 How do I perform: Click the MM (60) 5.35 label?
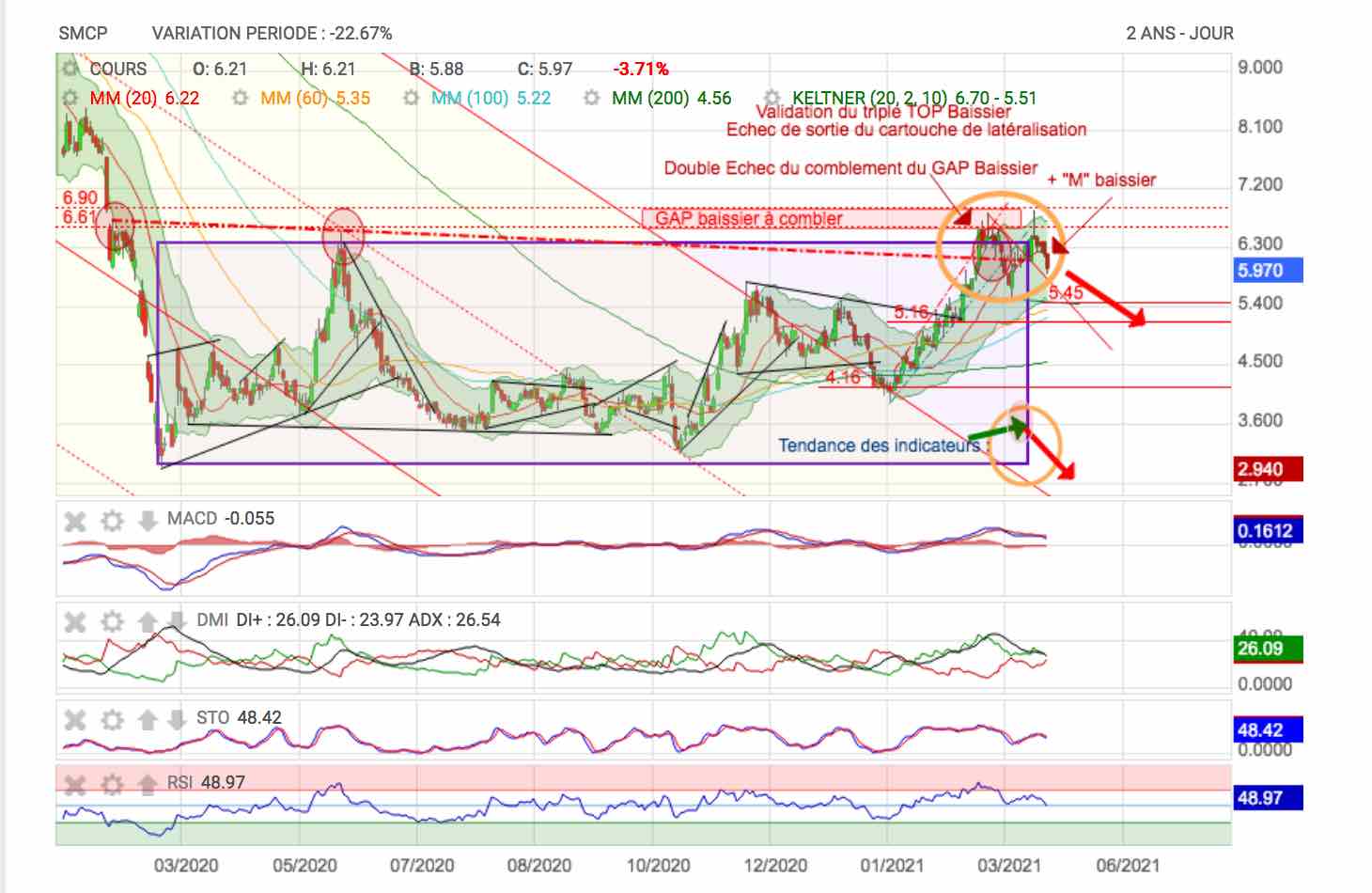(x=316, y=98)
